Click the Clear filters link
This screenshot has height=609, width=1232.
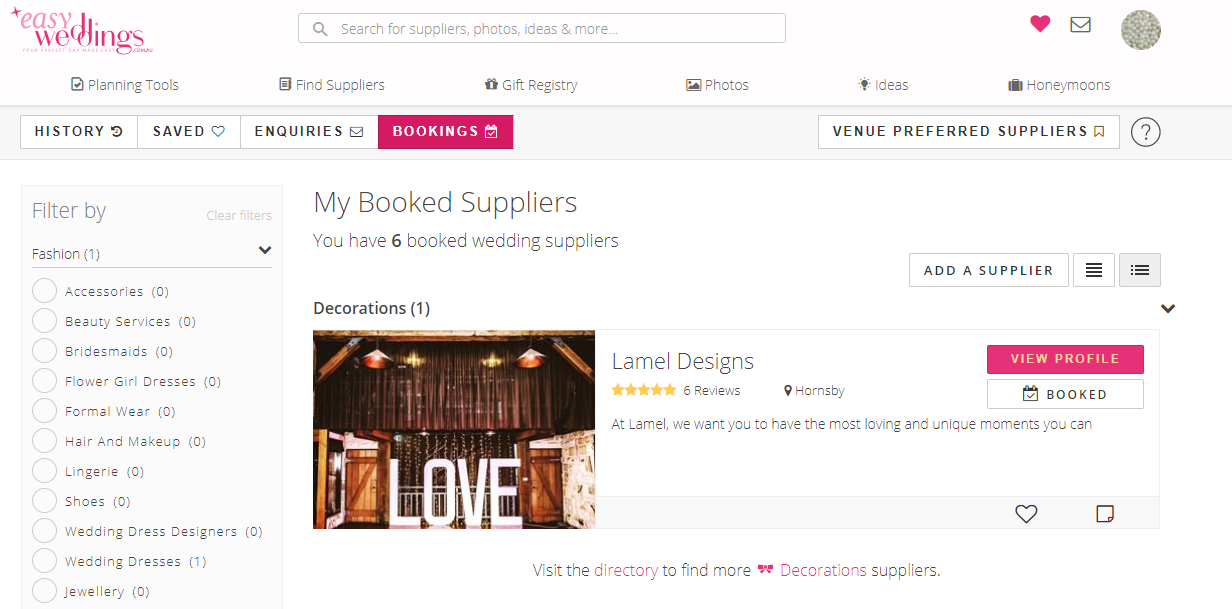click(x=239, y=215)
